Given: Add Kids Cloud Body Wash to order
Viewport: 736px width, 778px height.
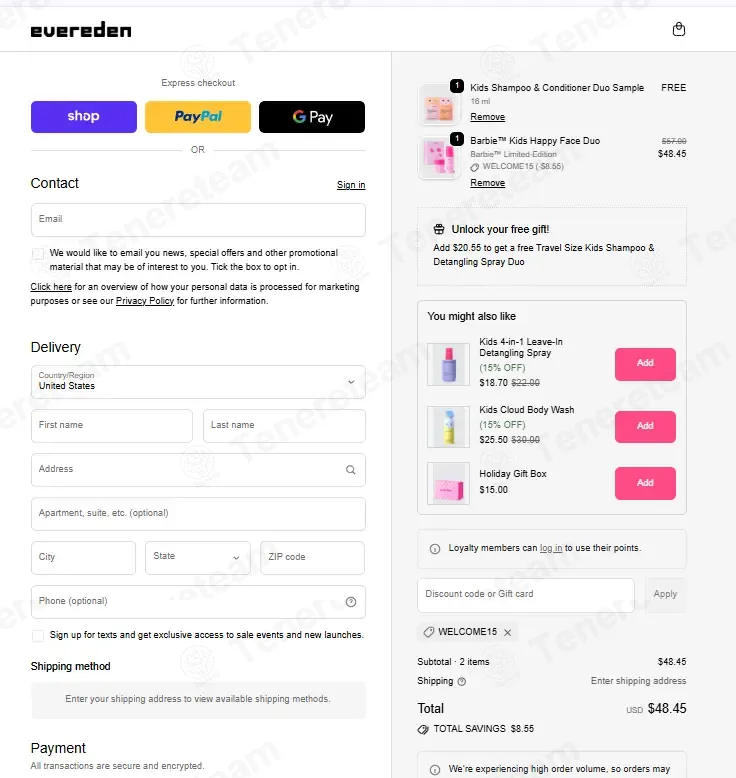Looking at the screenshot, I should pos(645,426).
